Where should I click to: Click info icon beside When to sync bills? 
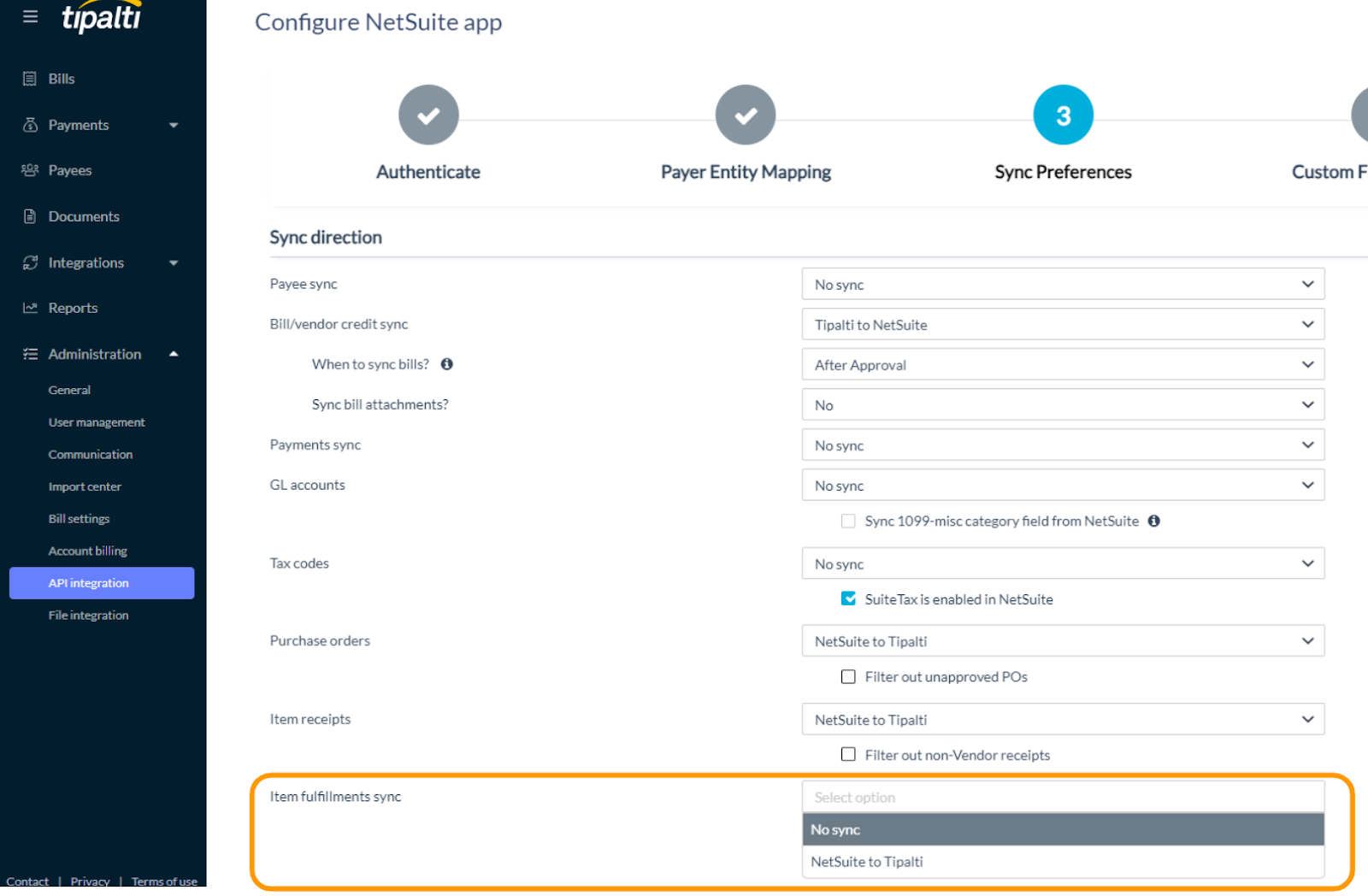pyautogui.click(x=446, y=364)
